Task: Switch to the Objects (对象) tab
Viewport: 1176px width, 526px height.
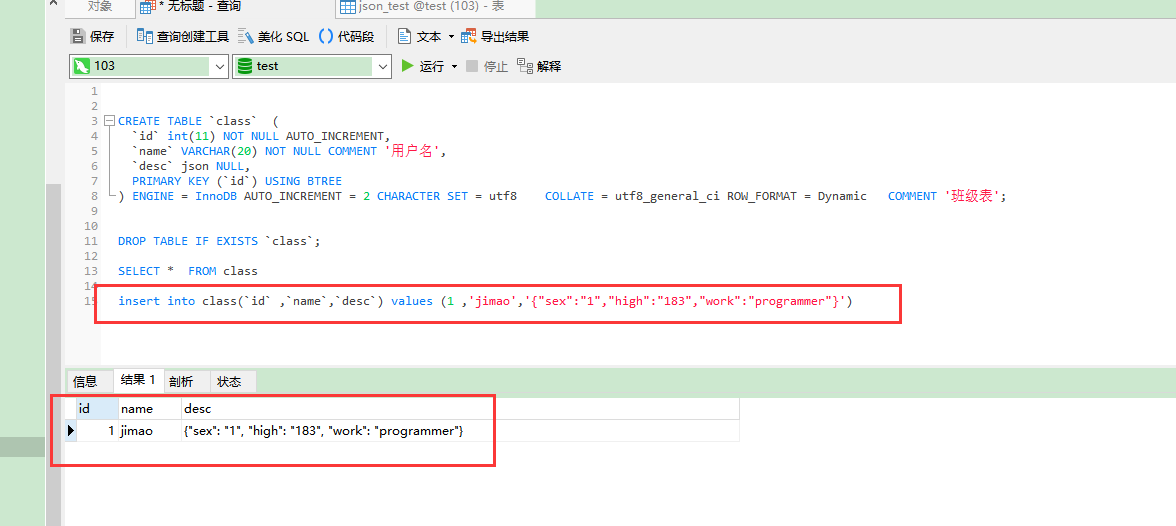Action: click(100, 7)
